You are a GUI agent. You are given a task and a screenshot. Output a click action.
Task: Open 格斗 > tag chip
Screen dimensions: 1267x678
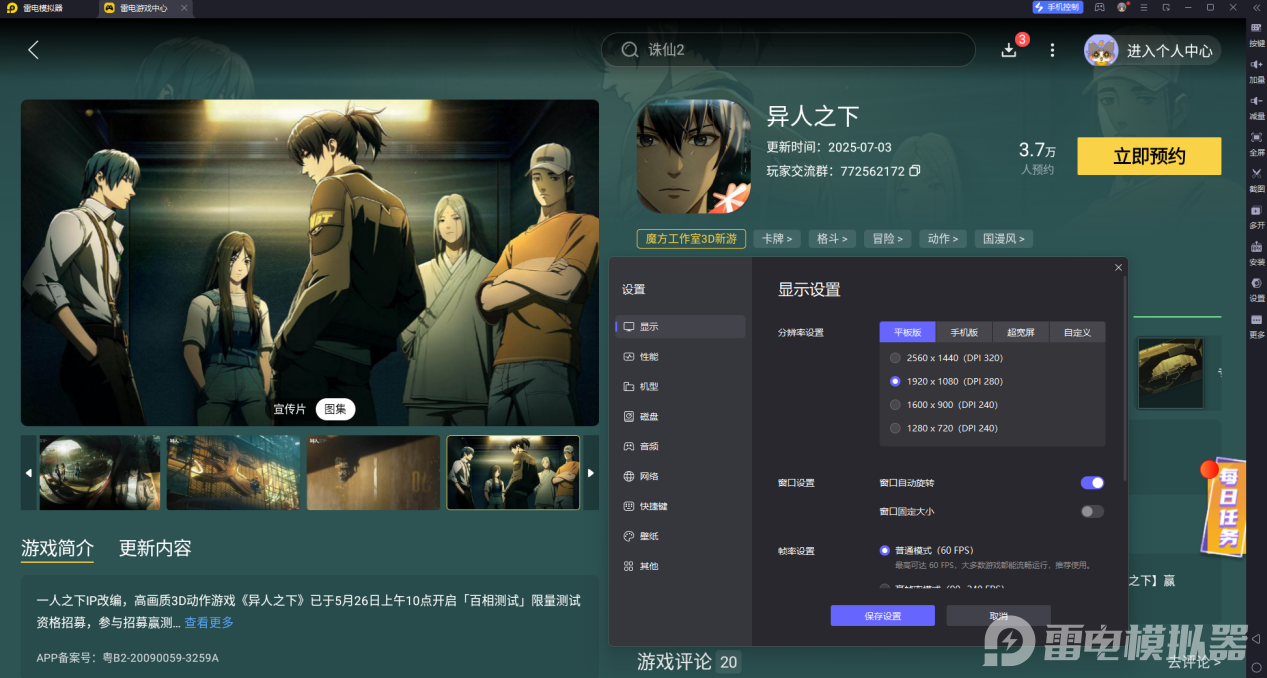tap(832, 239)
